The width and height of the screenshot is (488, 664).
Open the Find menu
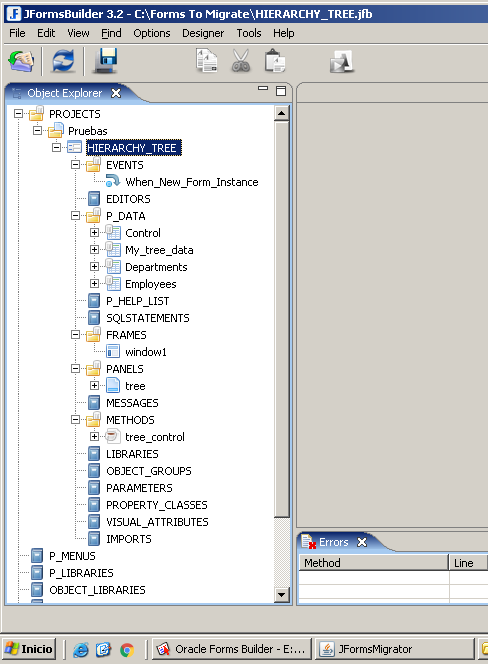click(x=111, y=33)
